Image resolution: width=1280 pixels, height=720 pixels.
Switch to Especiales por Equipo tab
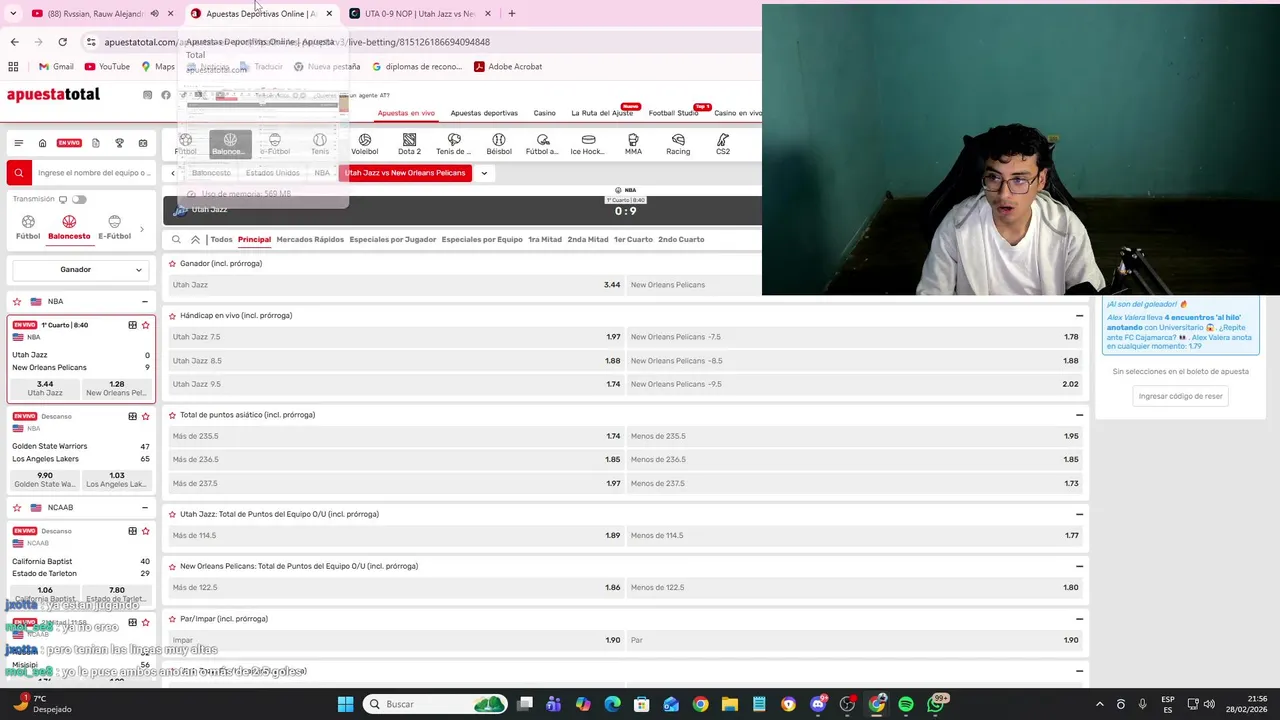482,240
